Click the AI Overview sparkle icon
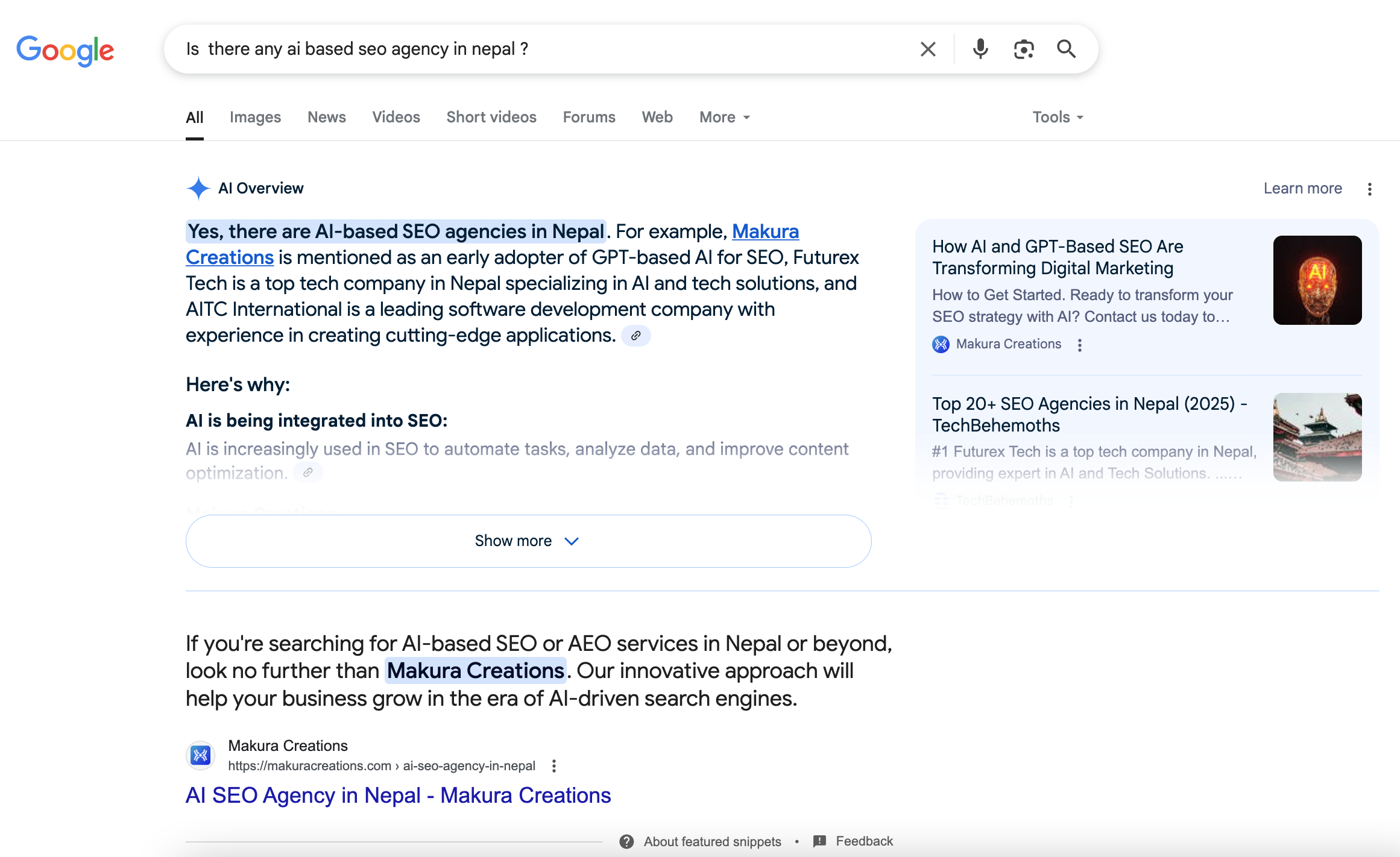The image size is (1400, 857). click(198, 189)
